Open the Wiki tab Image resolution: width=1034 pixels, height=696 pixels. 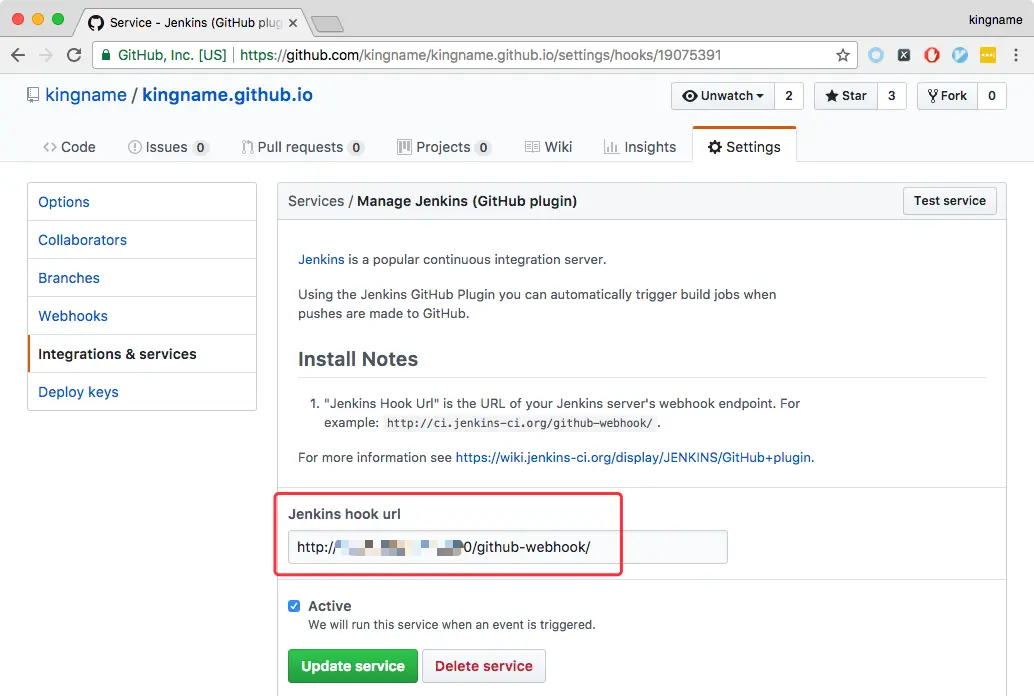548,147
